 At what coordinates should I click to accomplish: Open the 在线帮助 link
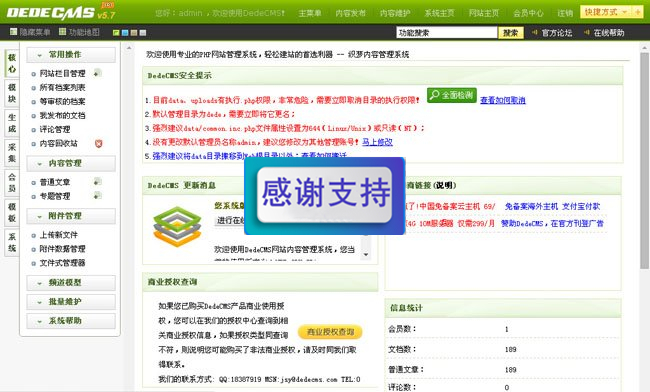click(609, 32)
